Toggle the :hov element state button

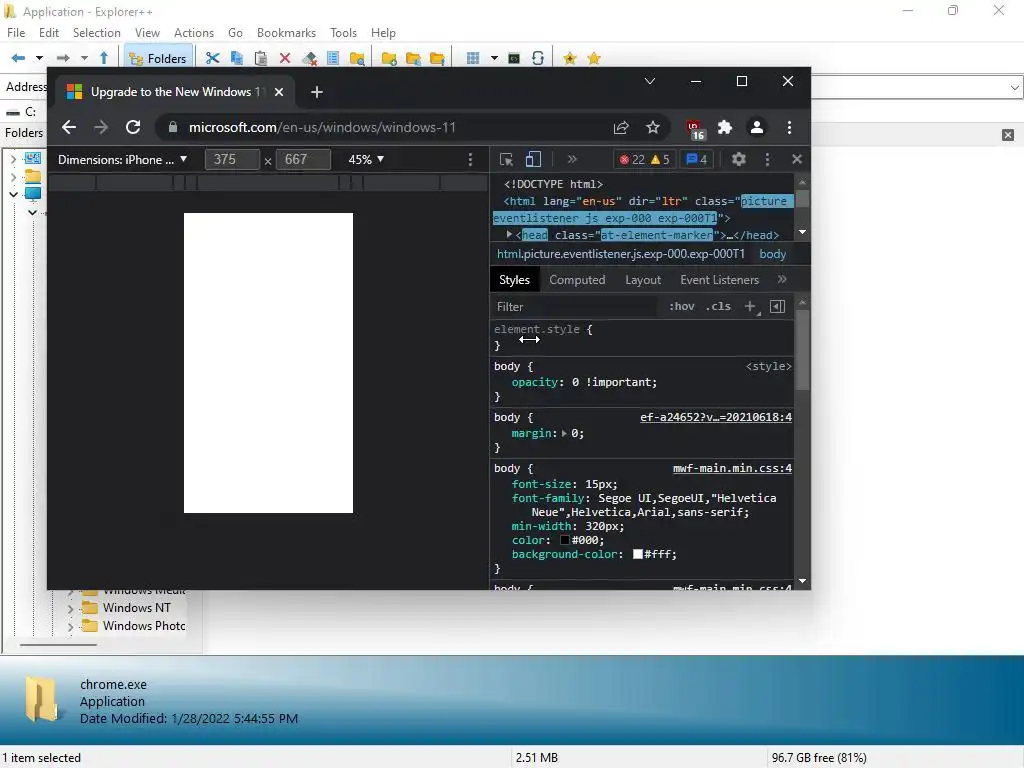[682, 306]
